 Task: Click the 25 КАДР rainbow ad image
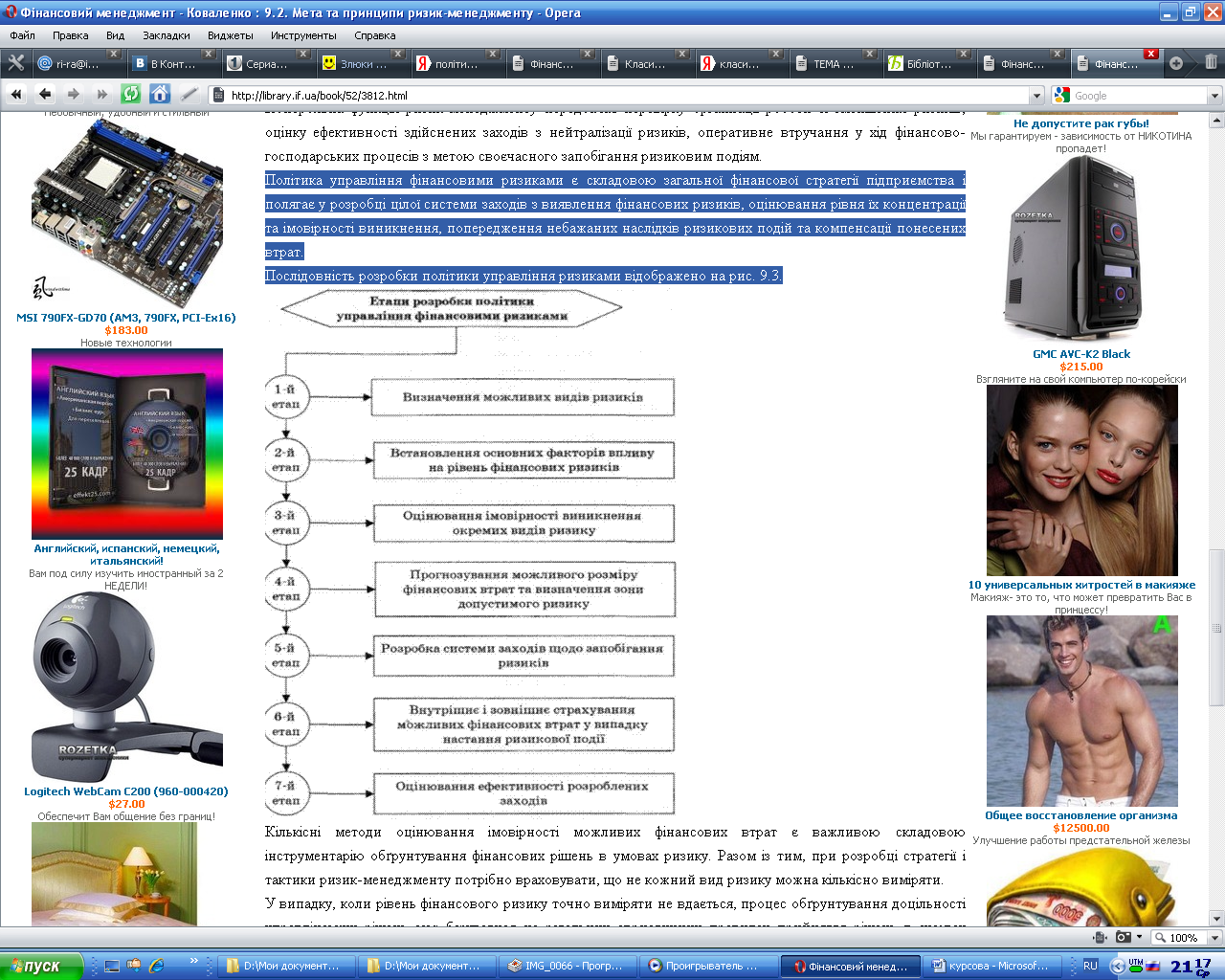coord(127,444)
